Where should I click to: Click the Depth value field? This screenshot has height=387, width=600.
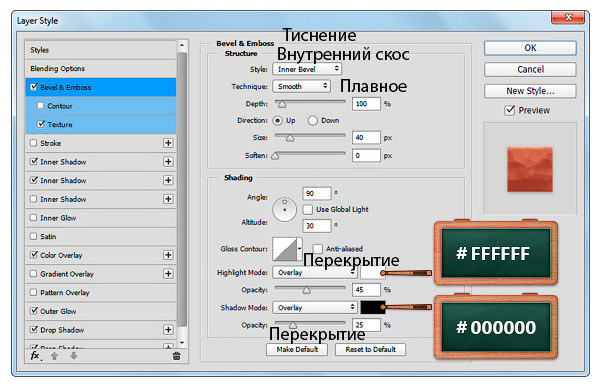click(x=366, y=104)
